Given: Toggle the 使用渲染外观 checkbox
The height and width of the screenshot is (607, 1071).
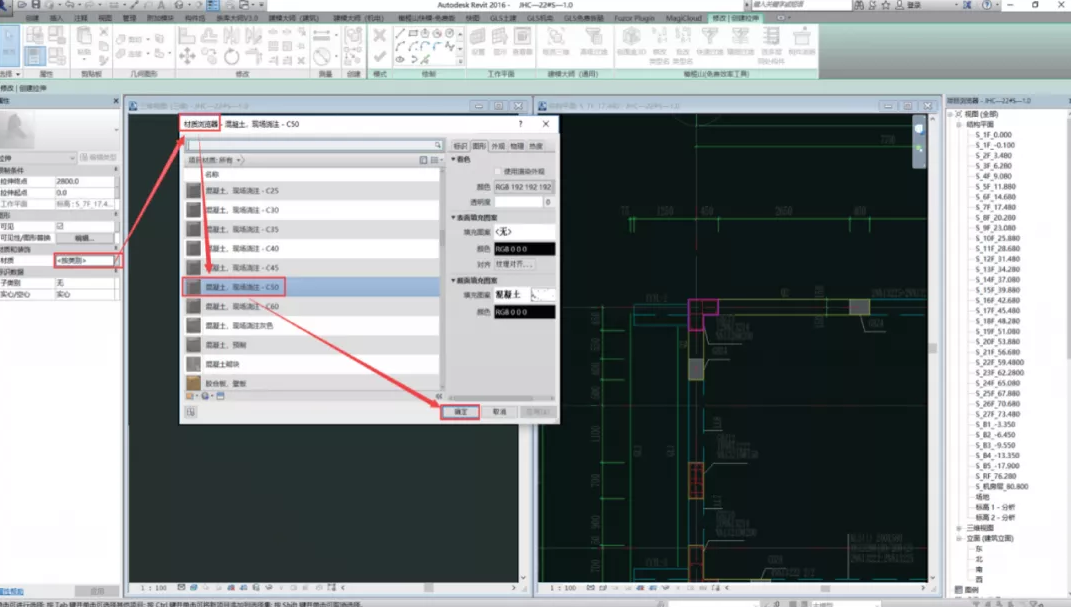Looking at the screenshot, I should click(499, 172).
